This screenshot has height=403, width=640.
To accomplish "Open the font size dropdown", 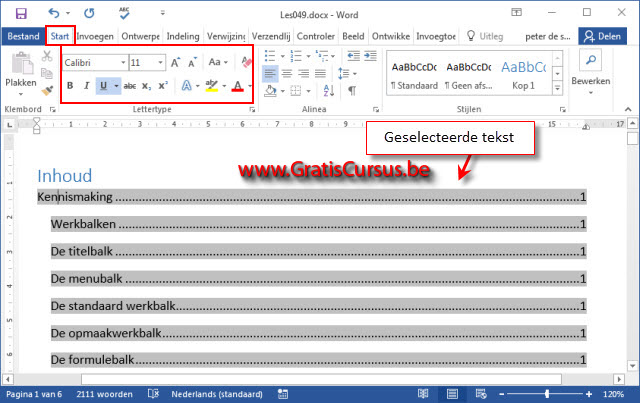I will (x=160, y=62).
